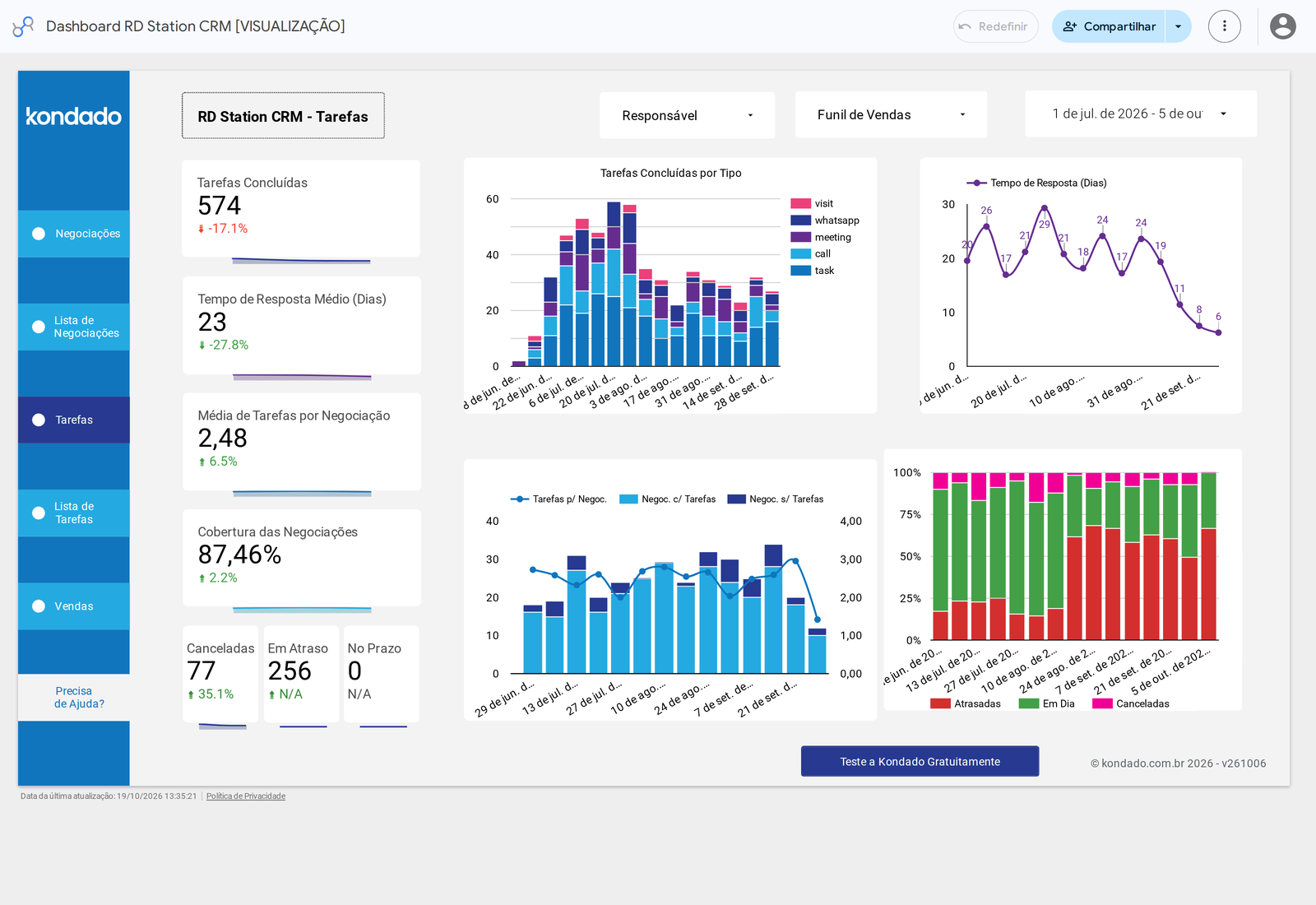1316x905 pixels.
Task: Click the Redefinir reset button
Action: pos(995,26)
